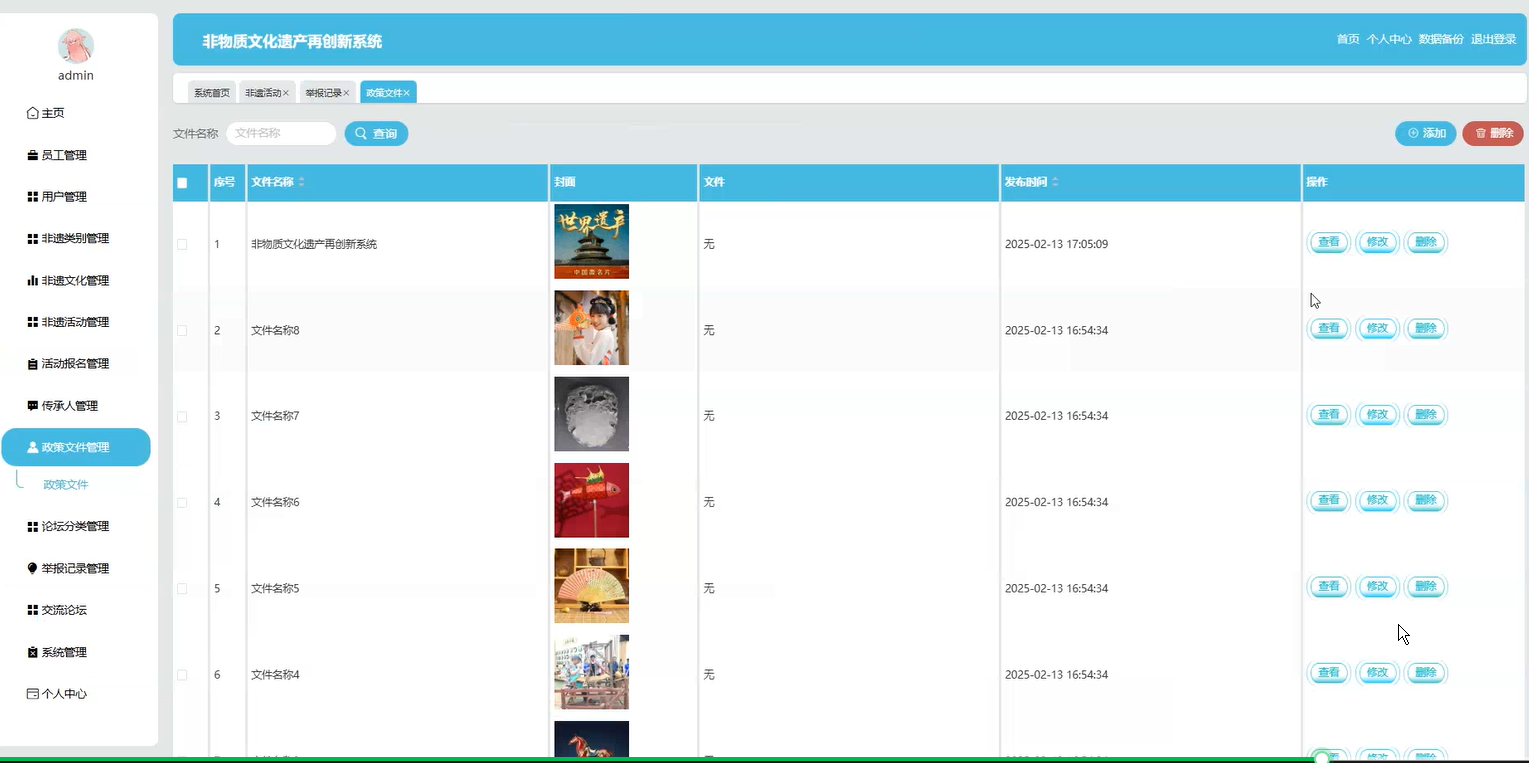1529x763 pixels.
Task: Open cover thumbnail of 文件名称7
Action: pyautogui.click(x=592, y=414)
